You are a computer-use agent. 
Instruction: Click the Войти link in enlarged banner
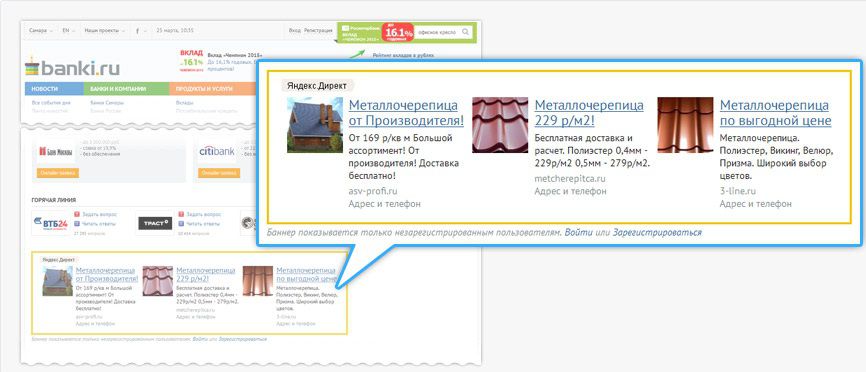pyautogui.click(x=579, y=233)
